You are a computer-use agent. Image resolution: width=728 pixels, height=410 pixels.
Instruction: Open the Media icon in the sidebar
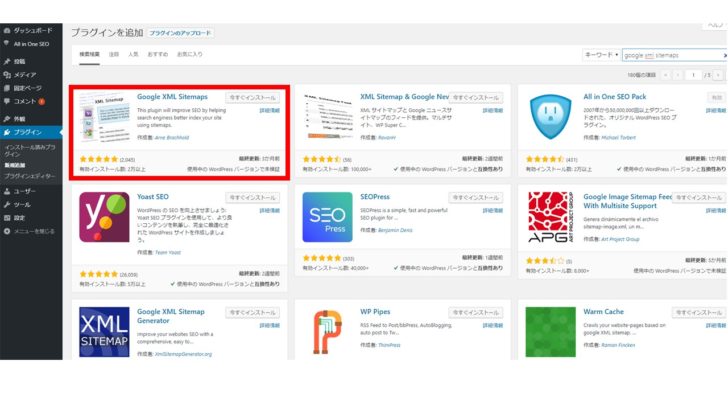[7, 75]
